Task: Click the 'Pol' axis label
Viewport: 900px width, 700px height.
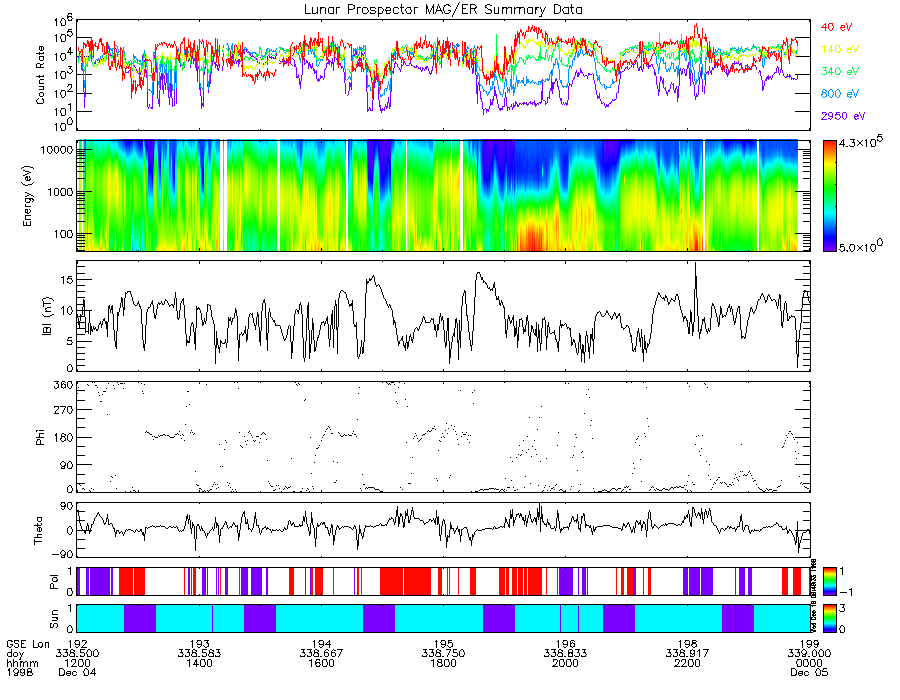Action: pyautogui.click(x=54, y=582)
